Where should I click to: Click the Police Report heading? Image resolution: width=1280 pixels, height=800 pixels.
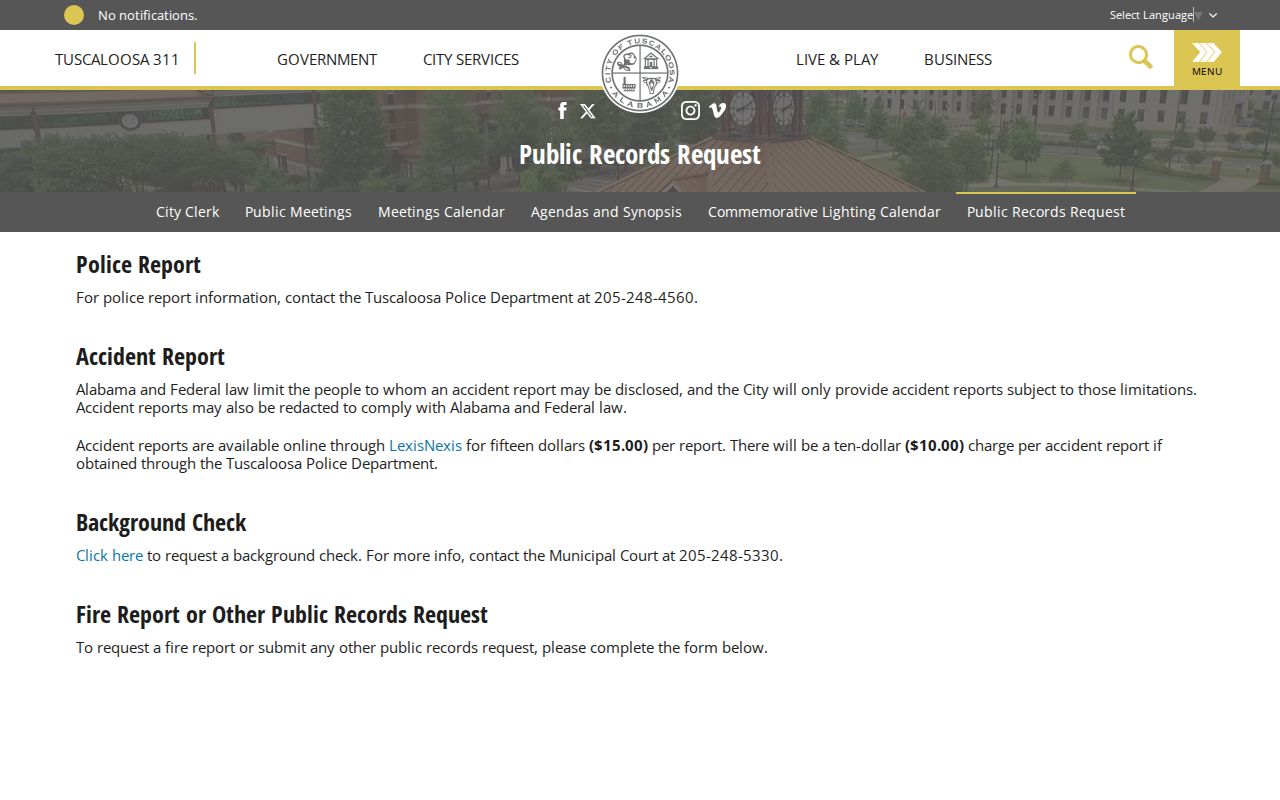coord(138,265)
